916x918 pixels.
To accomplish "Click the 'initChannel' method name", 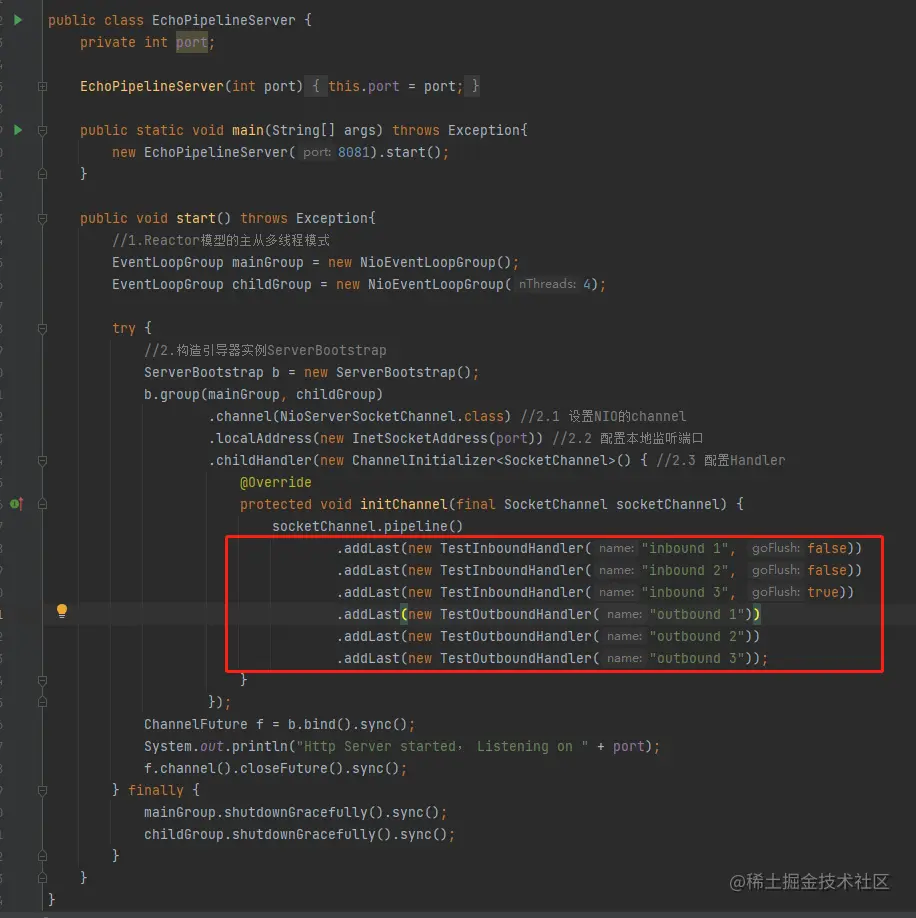I will [404, 504].
